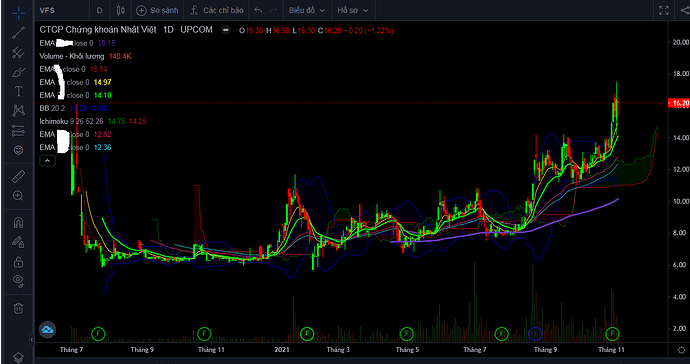
Task: Open the pitchfork and Fibonacci tools
Action: coord(18,52)
